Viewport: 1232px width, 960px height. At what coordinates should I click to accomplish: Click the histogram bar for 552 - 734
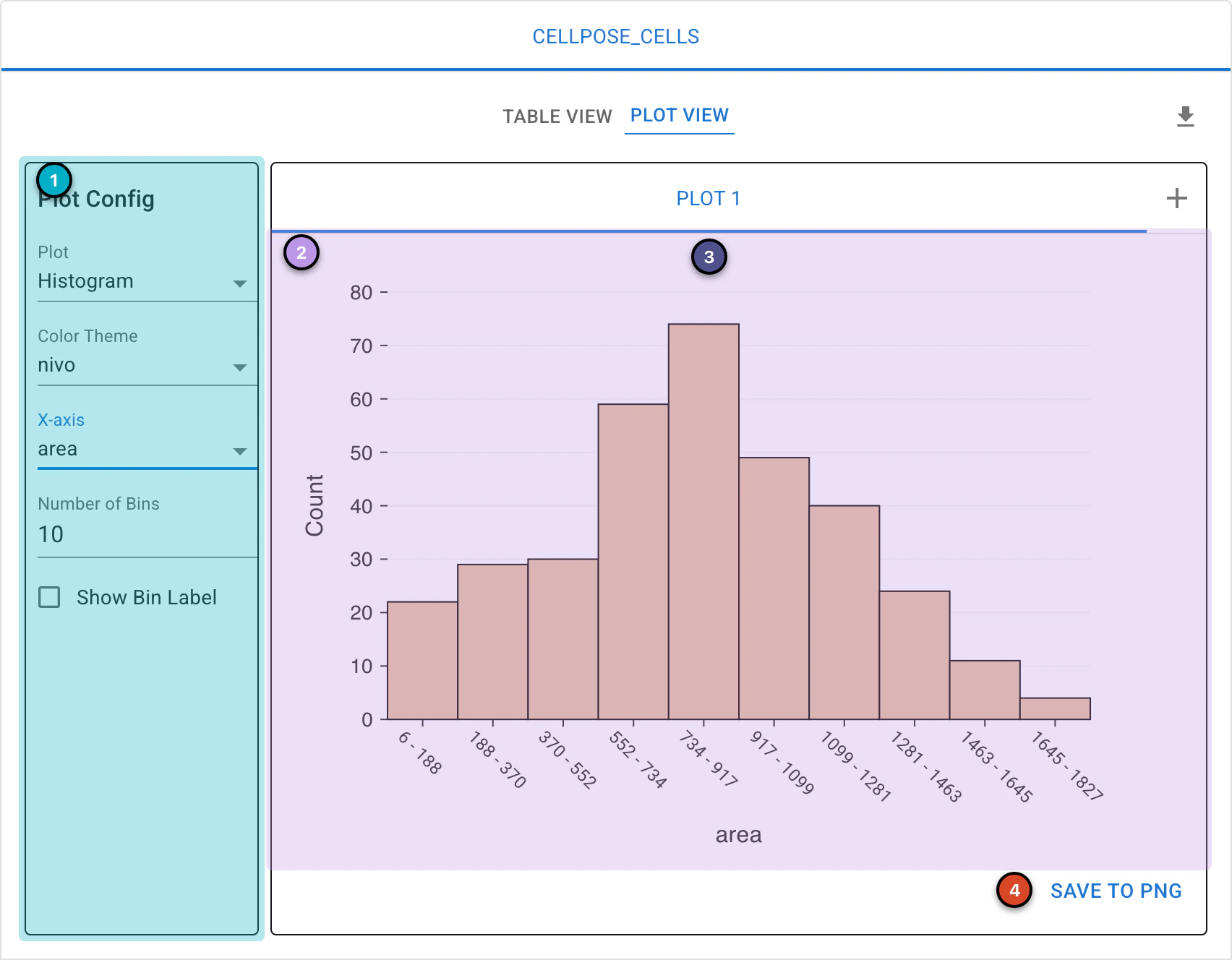pyautogui.click(x=633, y=562)
